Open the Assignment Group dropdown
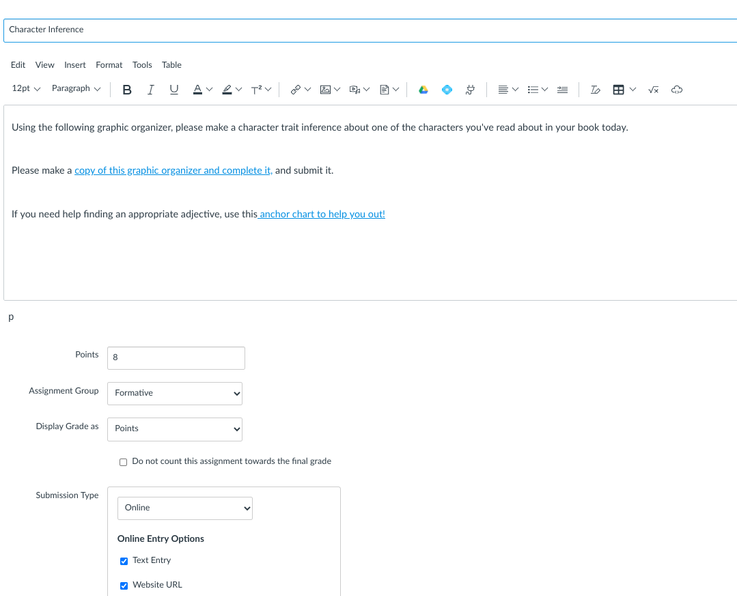 pyautogui.click(x=175, y=393)
